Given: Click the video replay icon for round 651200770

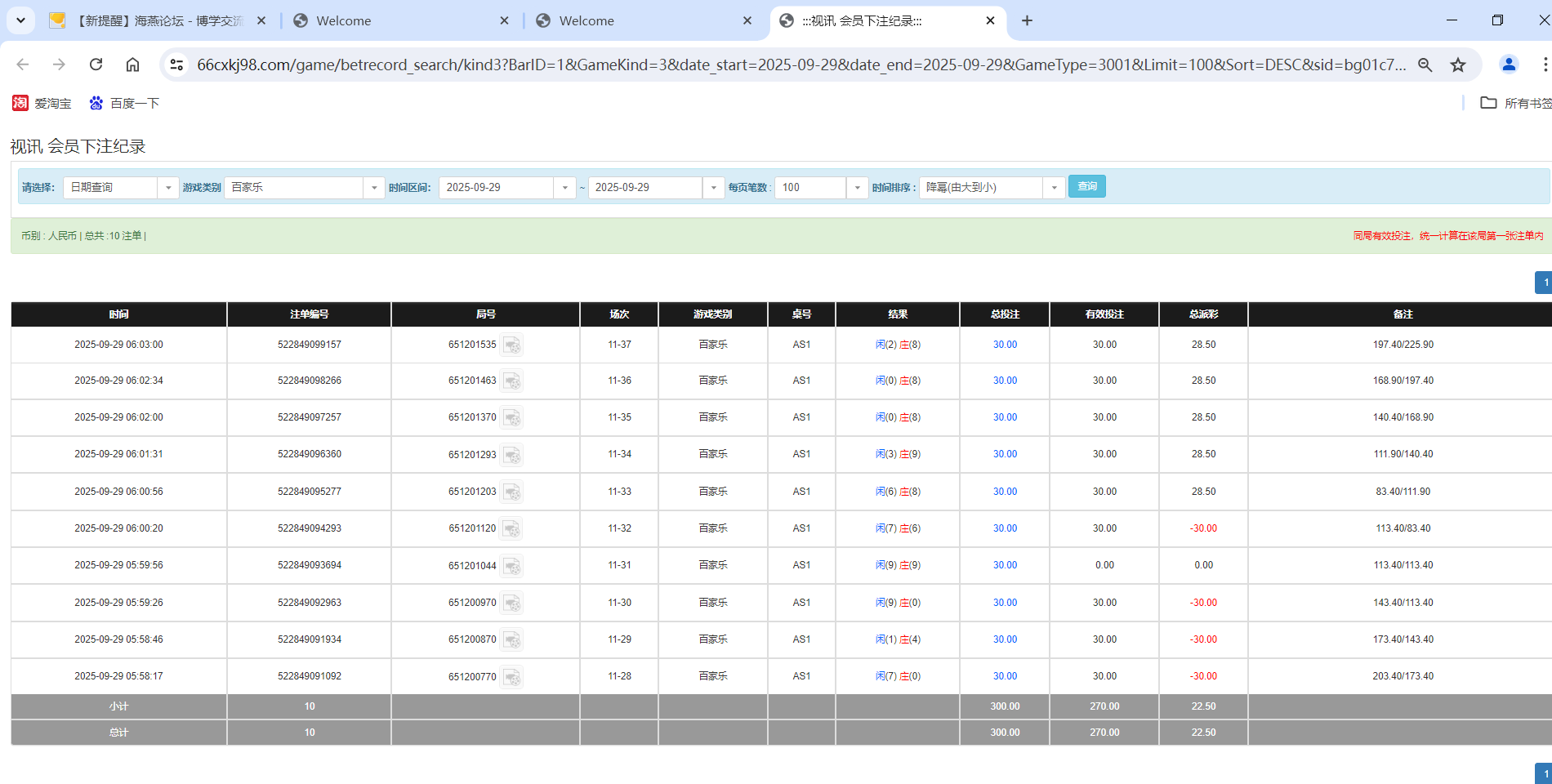Looking at the screenshot, I should 512,676.
